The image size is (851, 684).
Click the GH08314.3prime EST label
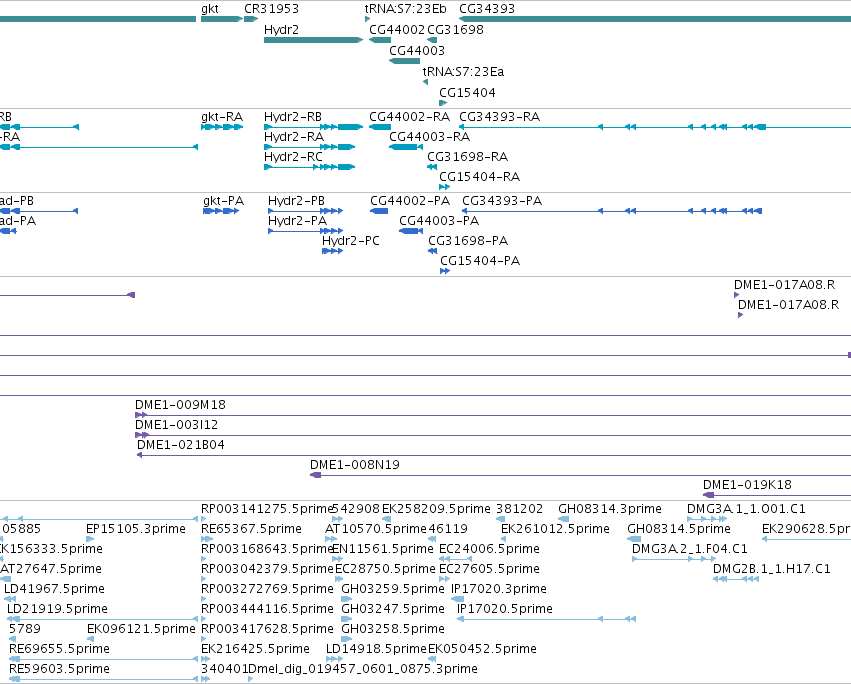609,509
